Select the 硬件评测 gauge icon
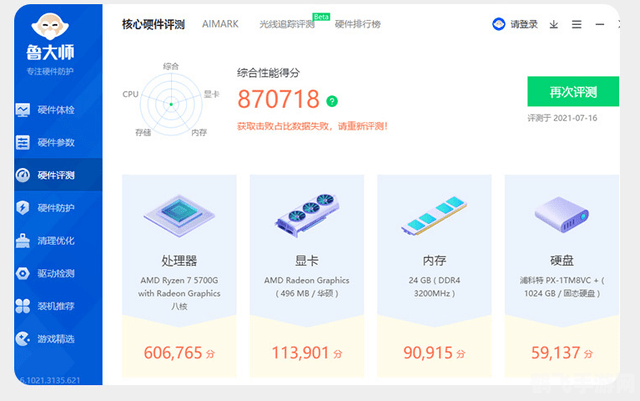 23,175
